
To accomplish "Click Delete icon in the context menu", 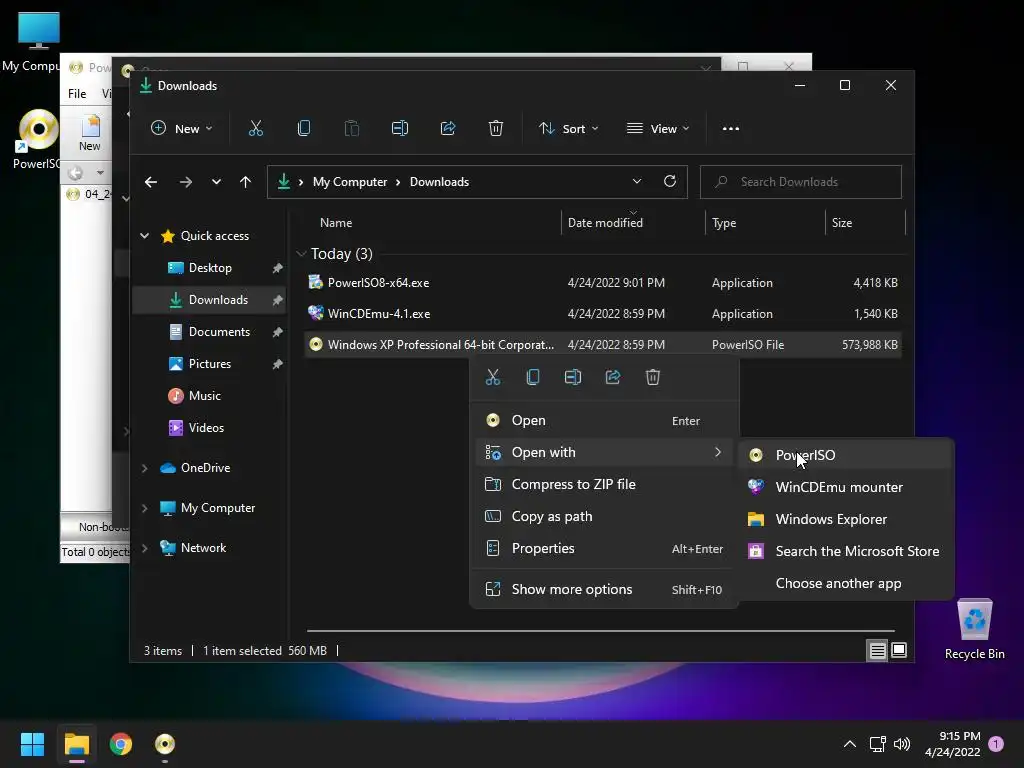I will (x=652, y=377).
